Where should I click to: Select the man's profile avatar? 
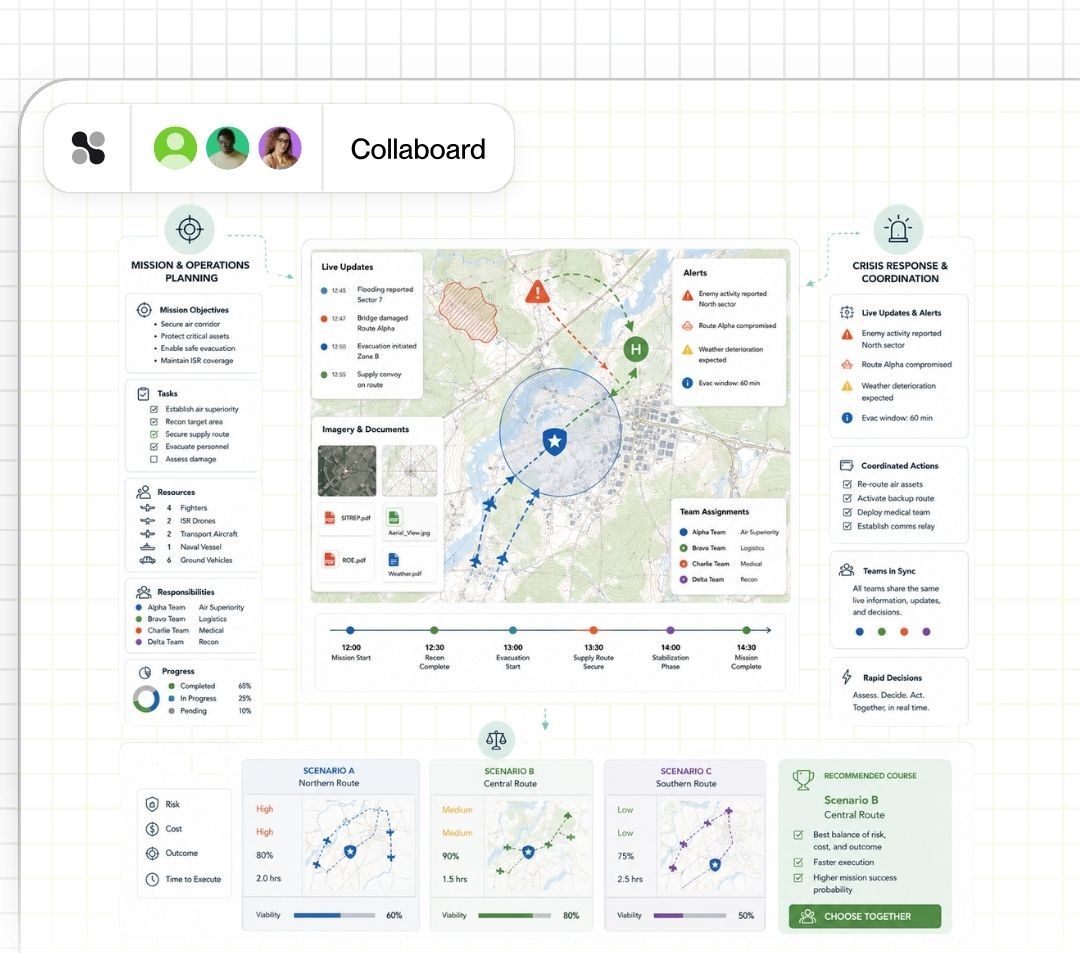(x=227, y=148)
